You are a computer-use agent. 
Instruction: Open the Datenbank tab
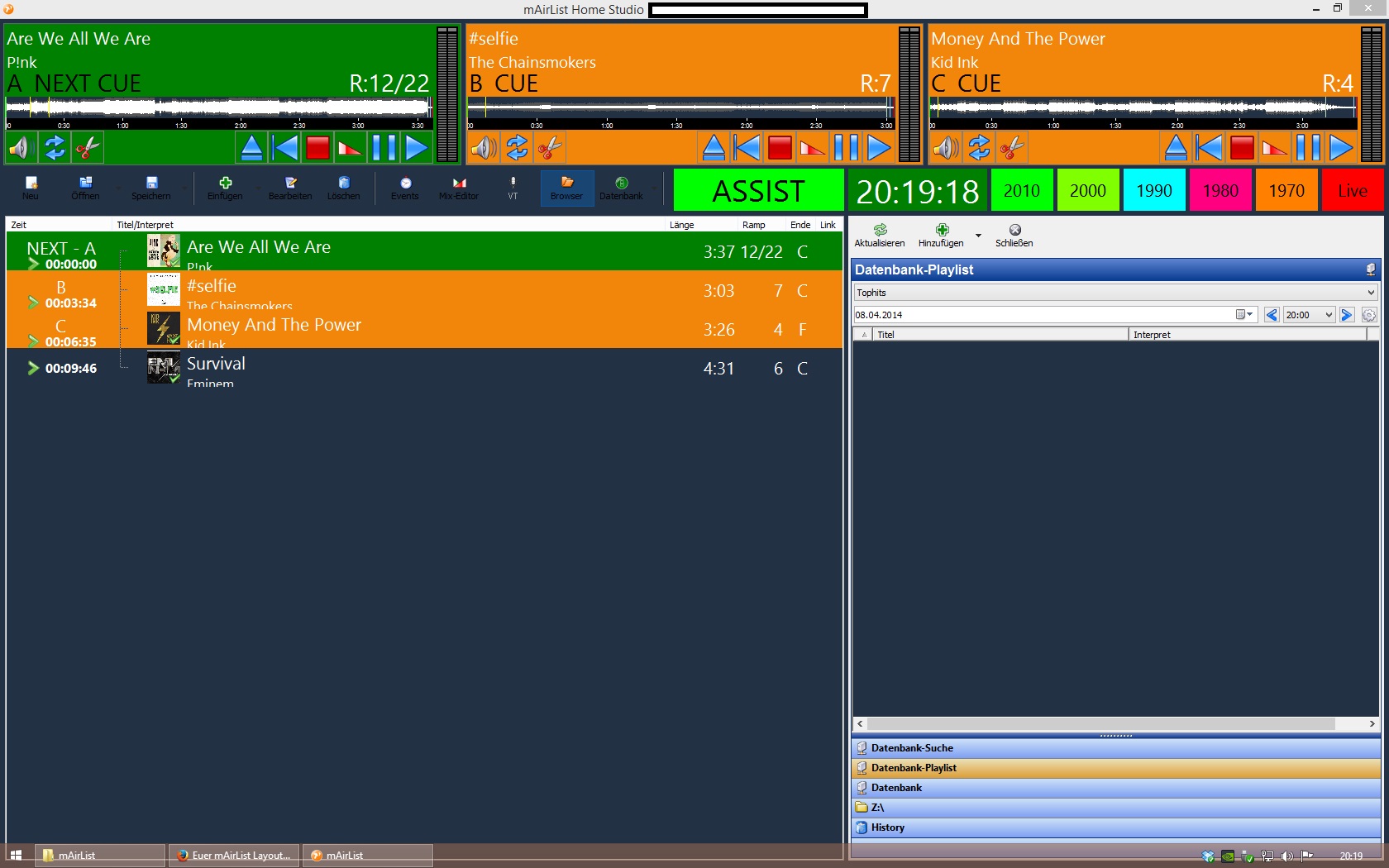pos(1116,788)
